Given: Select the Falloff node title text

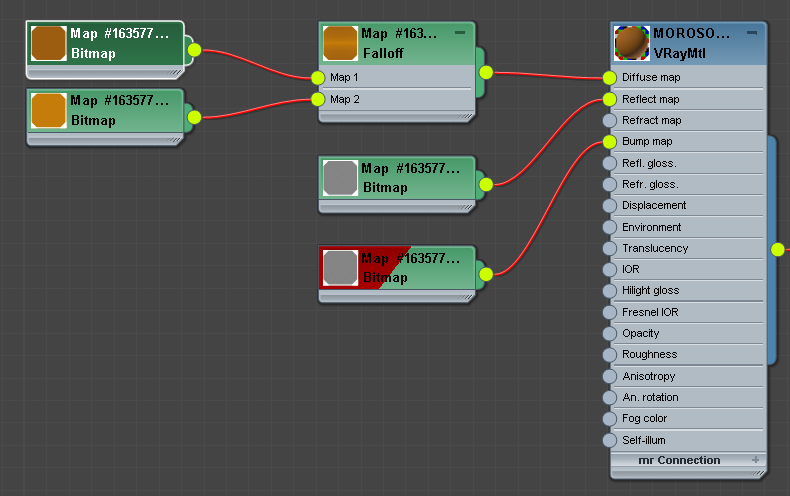Looking at the screenshot, I should coord(383,53).
